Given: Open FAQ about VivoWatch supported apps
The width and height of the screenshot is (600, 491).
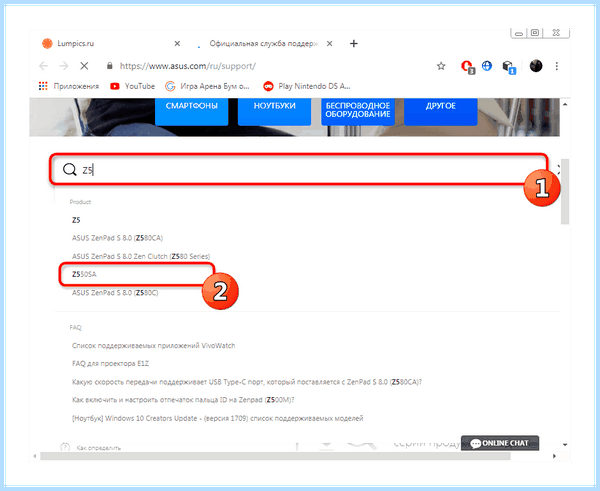Looking at the screenshot, I should pyautogui.click(x=153, y=346).
